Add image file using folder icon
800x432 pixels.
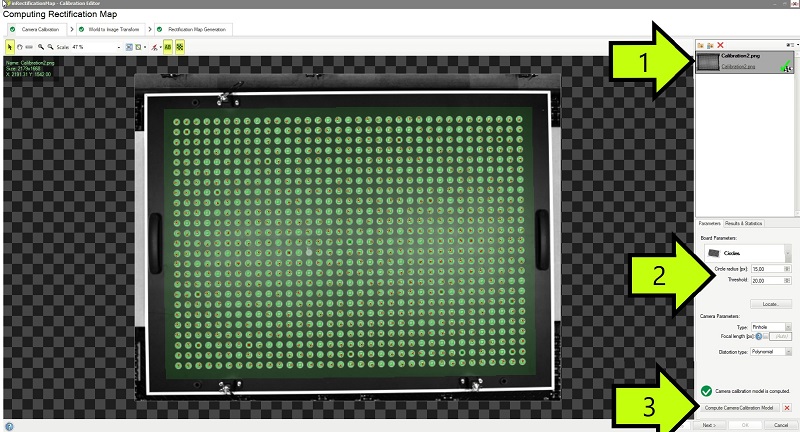click(701, 45)
